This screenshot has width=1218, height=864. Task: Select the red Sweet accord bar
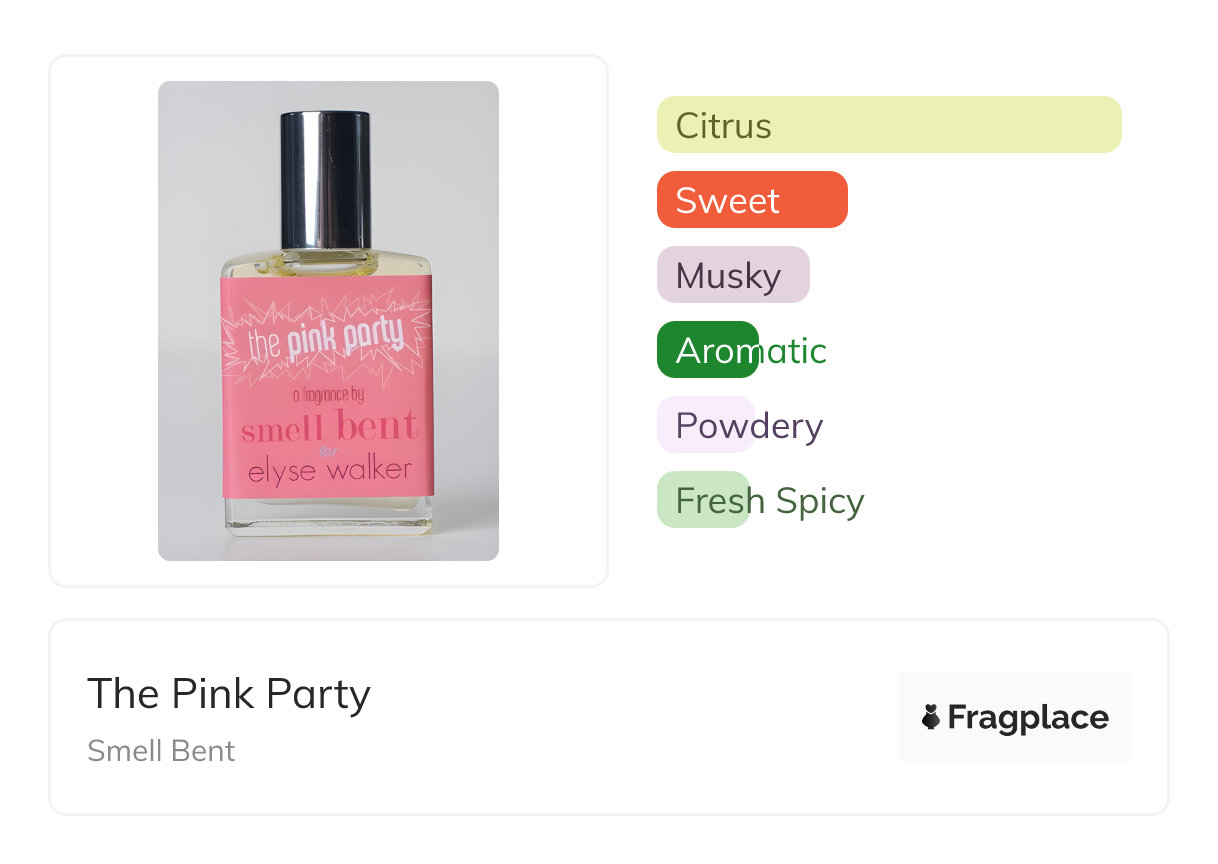(751, 200)
